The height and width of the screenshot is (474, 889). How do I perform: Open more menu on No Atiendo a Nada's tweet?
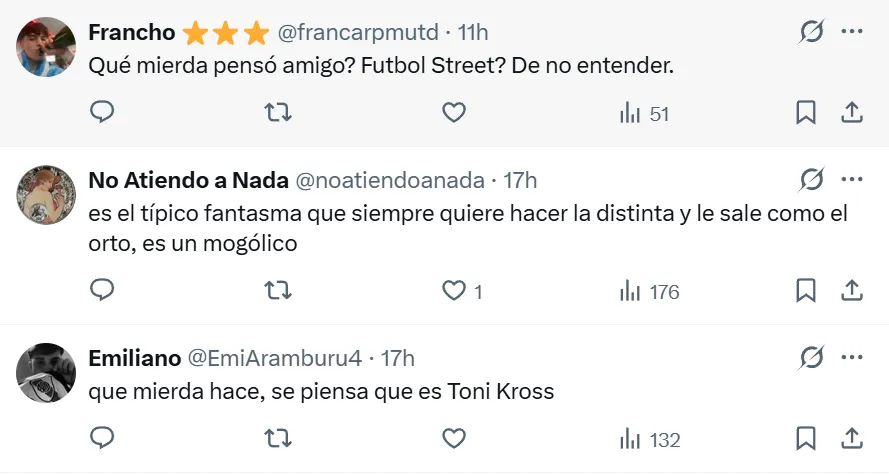click(852, 180)
